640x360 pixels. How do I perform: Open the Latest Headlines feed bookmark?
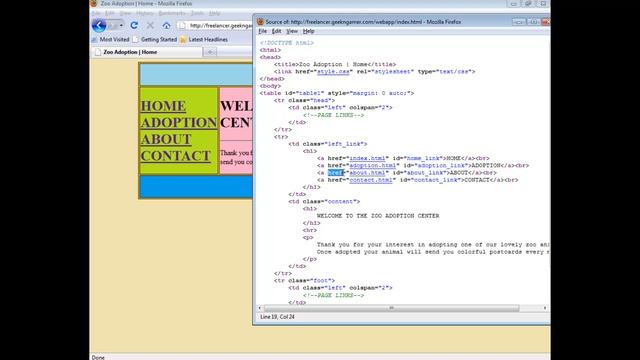click(204, 40)
